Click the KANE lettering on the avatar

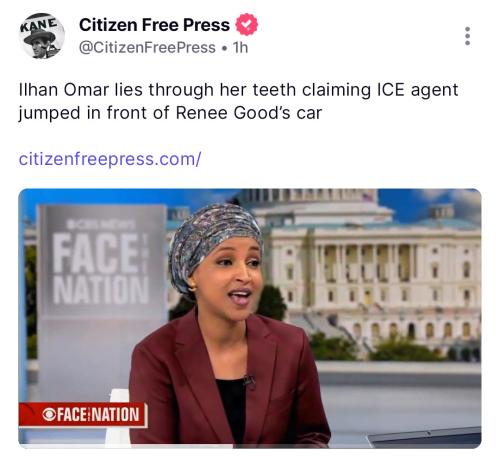point(39,24)
